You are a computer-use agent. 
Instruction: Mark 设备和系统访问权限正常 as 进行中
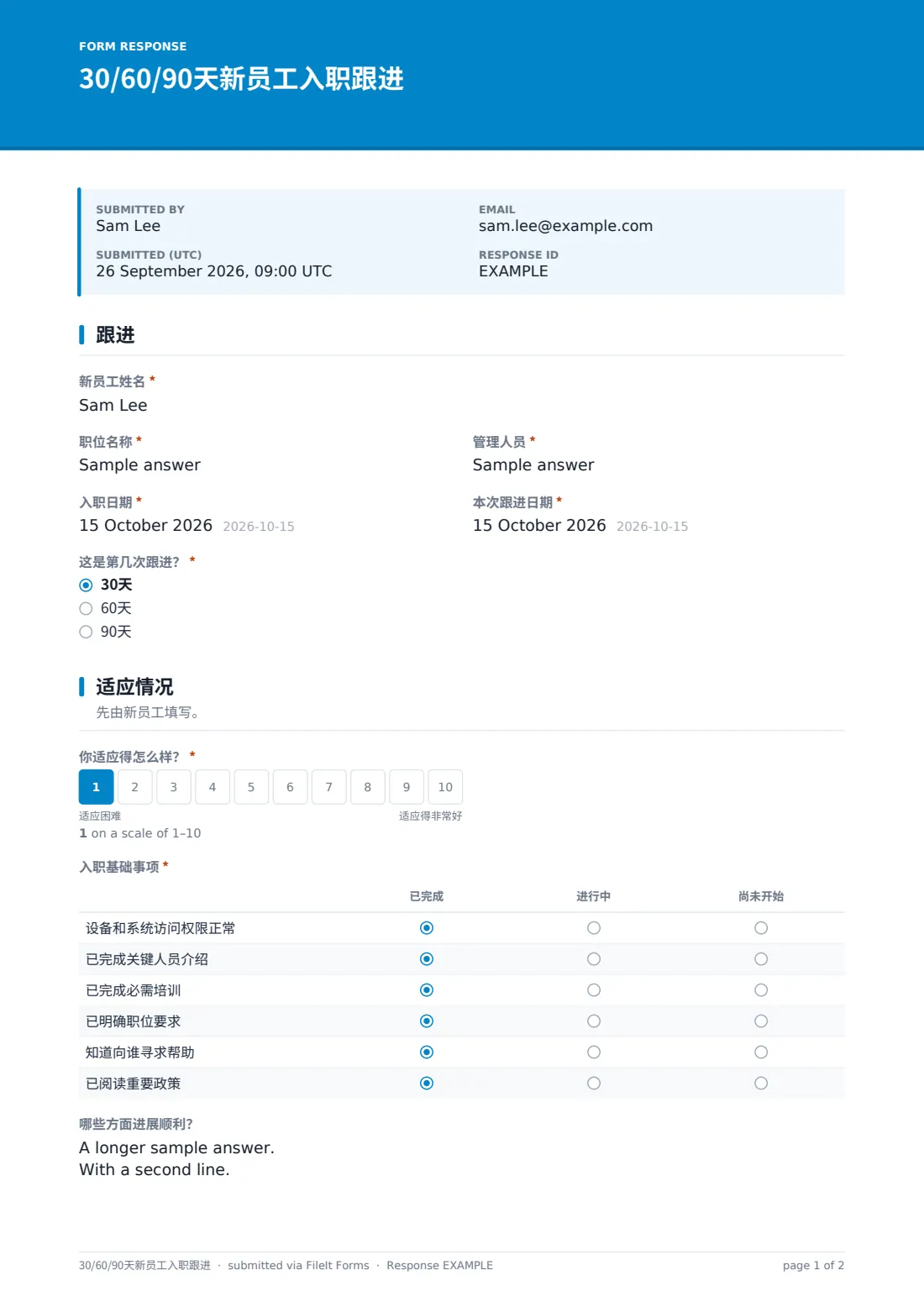[594, 928]
